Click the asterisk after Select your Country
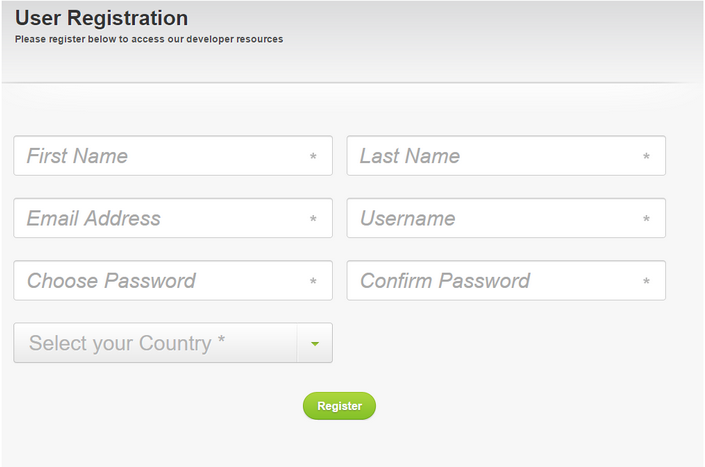This screenshot has height=467, width=705. 221,339
